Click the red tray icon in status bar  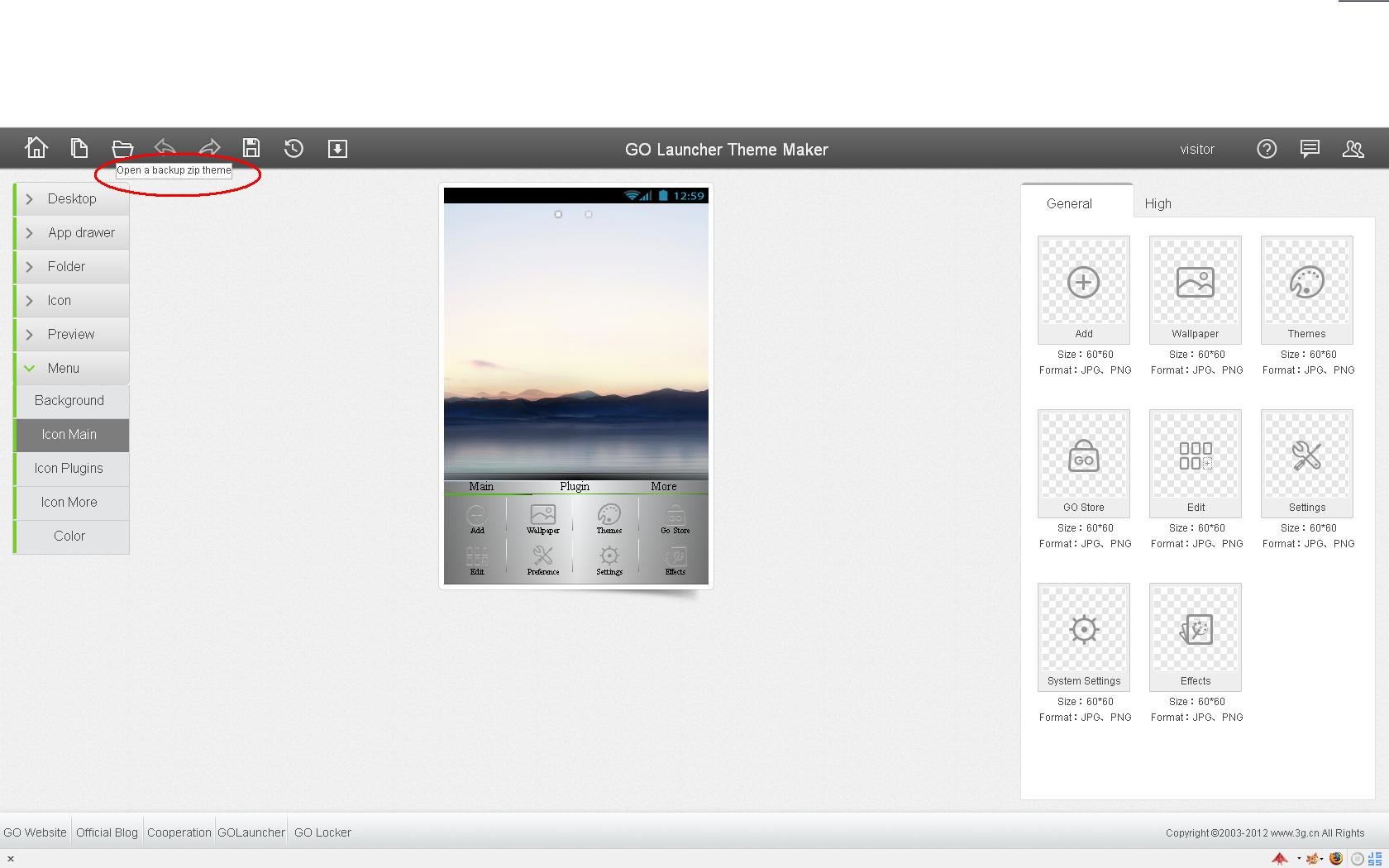1280,859
